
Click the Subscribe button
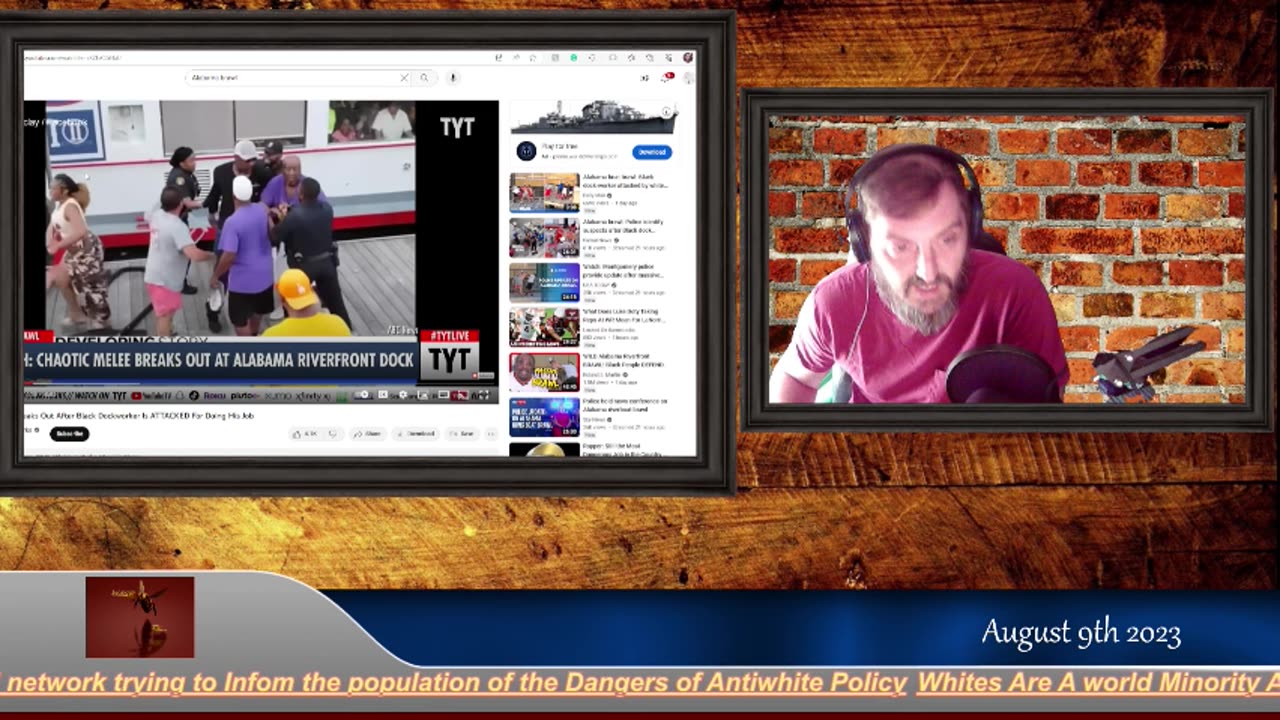69,433
